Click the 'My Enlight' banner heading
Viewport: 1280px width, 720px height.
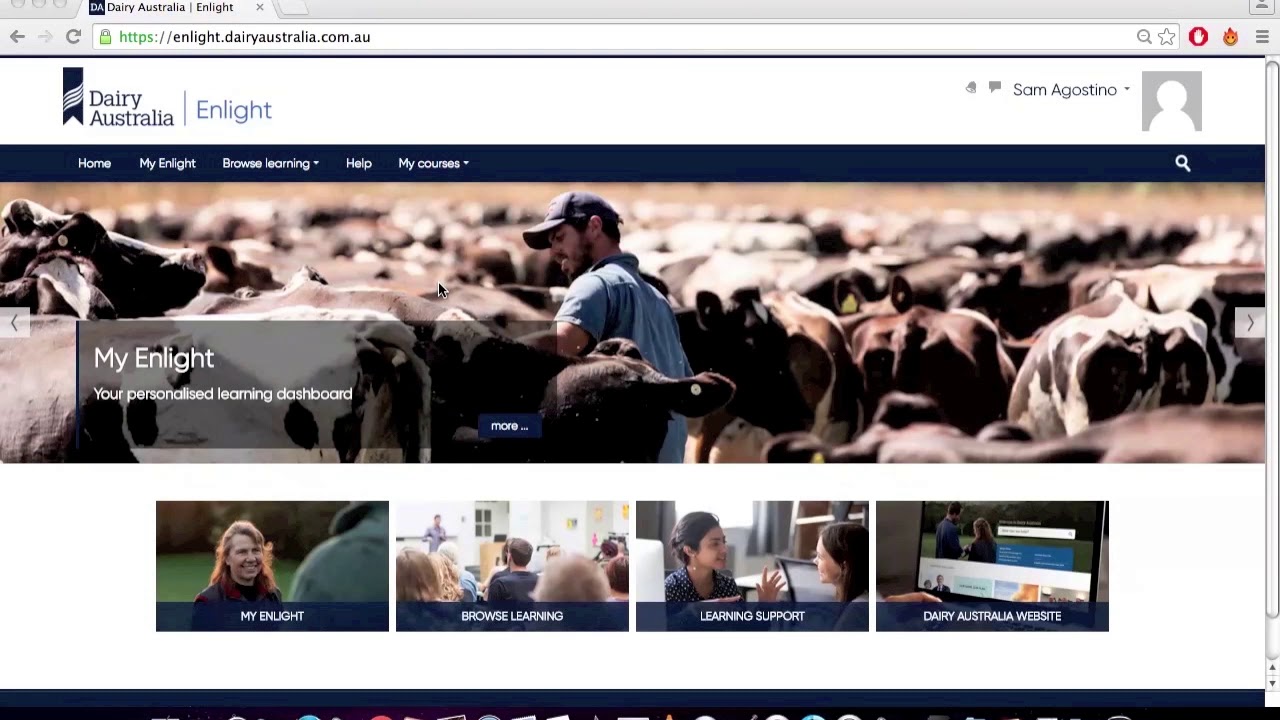pos(154,358)
